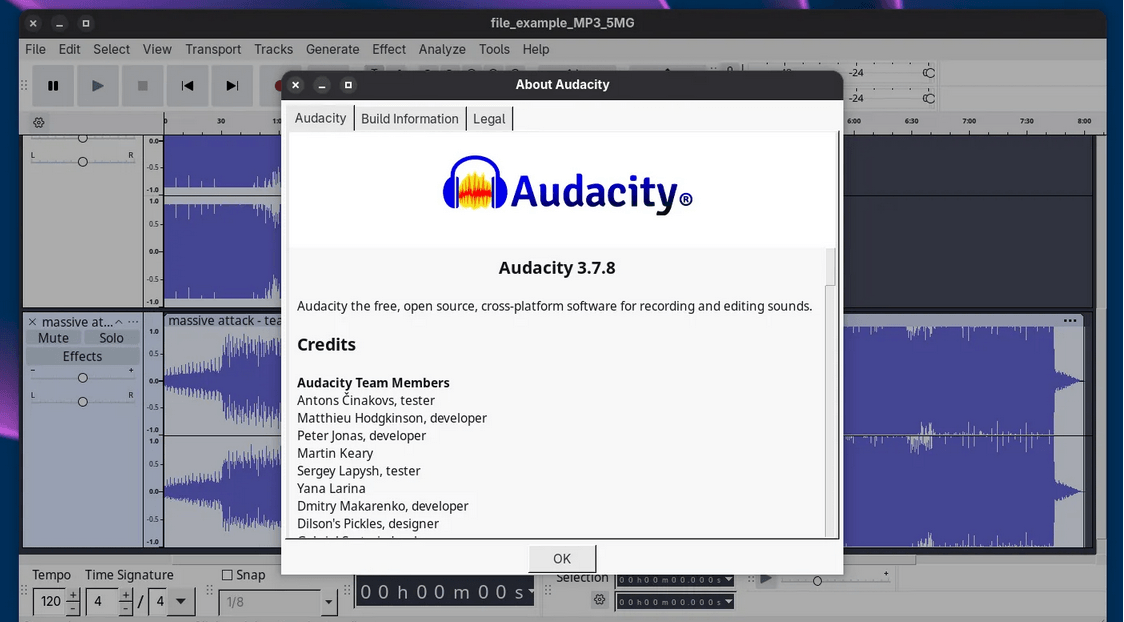
Task: Minimize the main Audacity window
Action: click(x=59, y=24)
